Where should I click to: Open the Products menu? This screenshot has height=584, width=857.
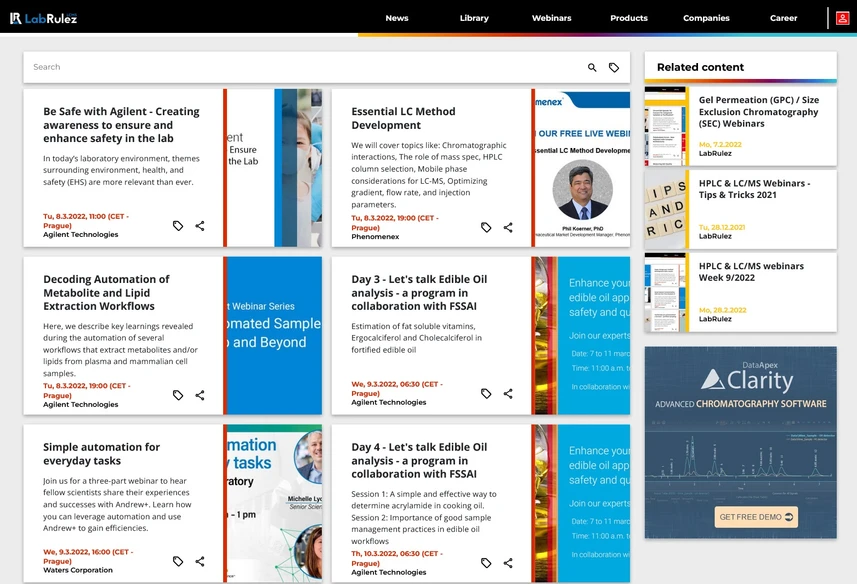tap(629, 18)
